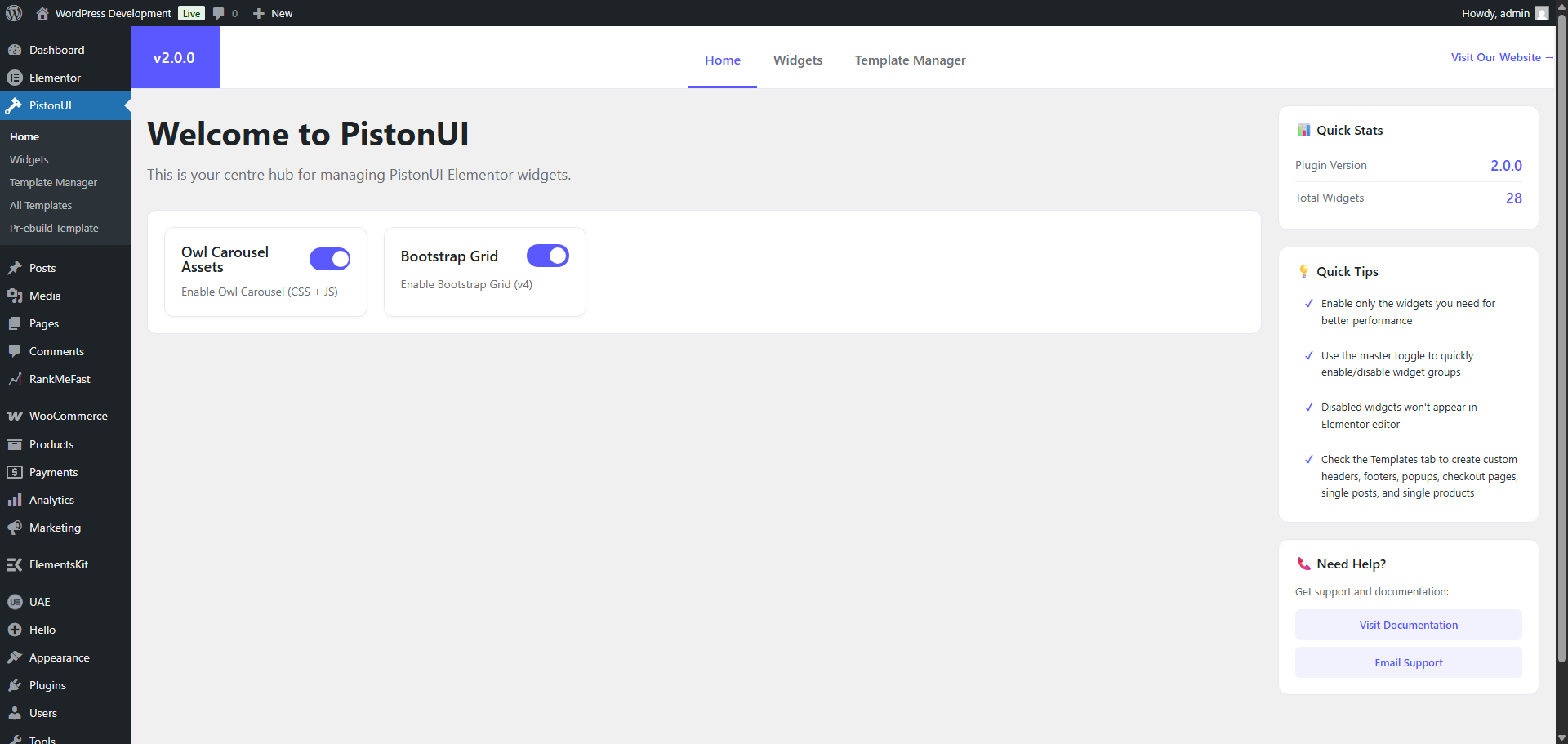This screenshot has width=1568, height=744.
Task: Toggle the Bootstrap Grid switch
Action: tap(548, 256)
